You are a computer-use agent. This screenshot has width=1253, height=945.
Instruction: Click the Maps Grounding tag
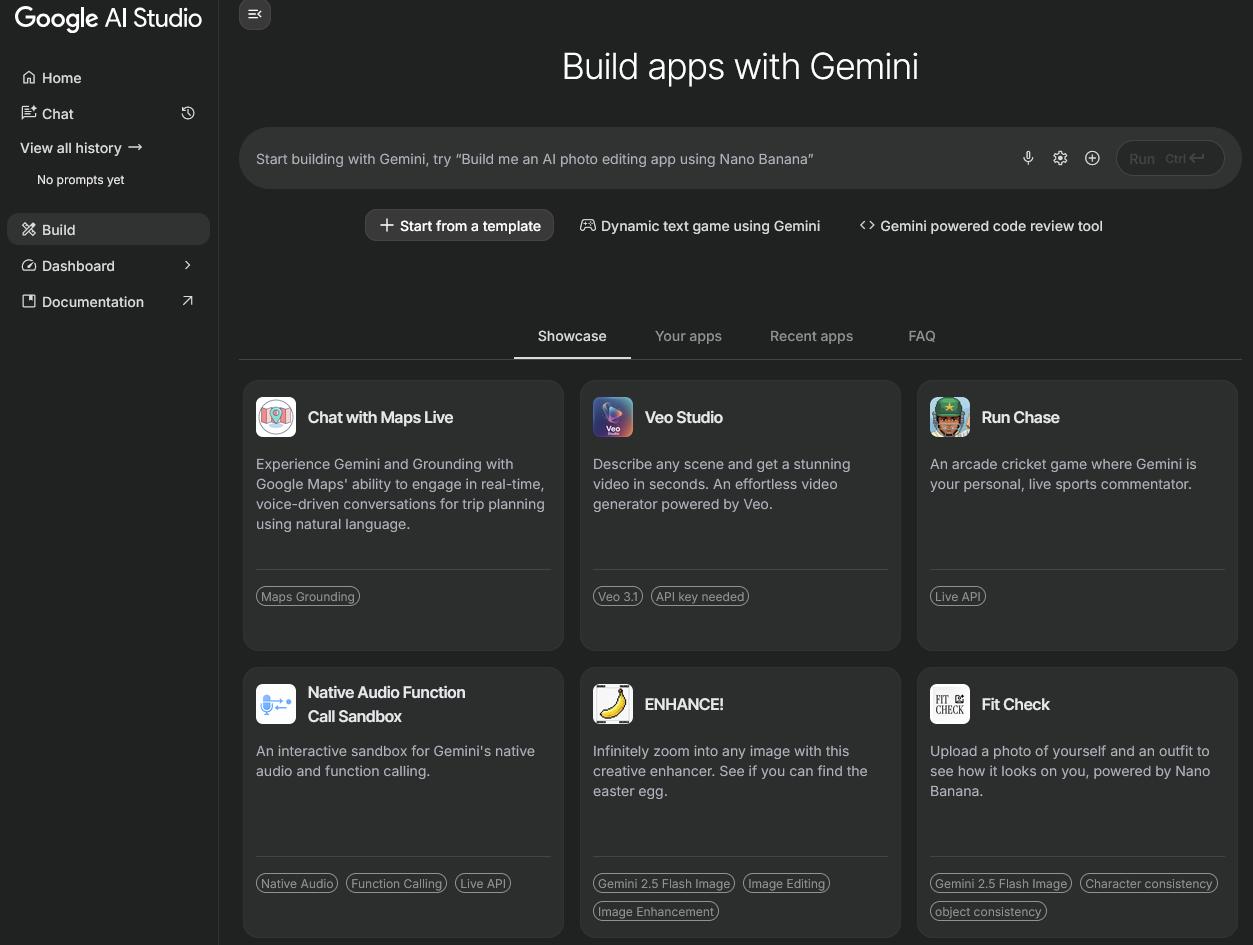(308, 597)
